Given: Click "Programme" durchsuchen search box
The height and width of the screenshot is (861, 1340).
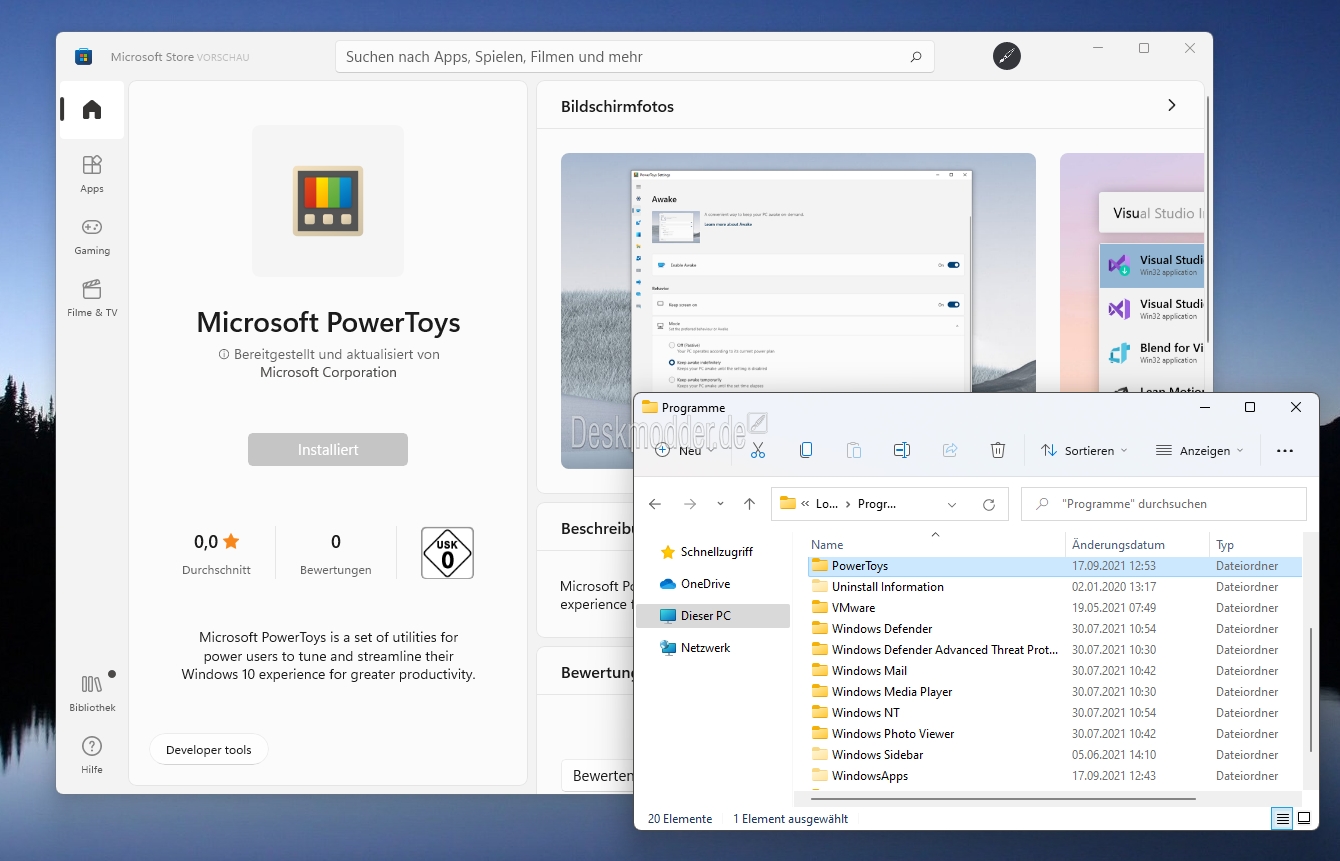Looking at the screenshot, I should 1163,504.
